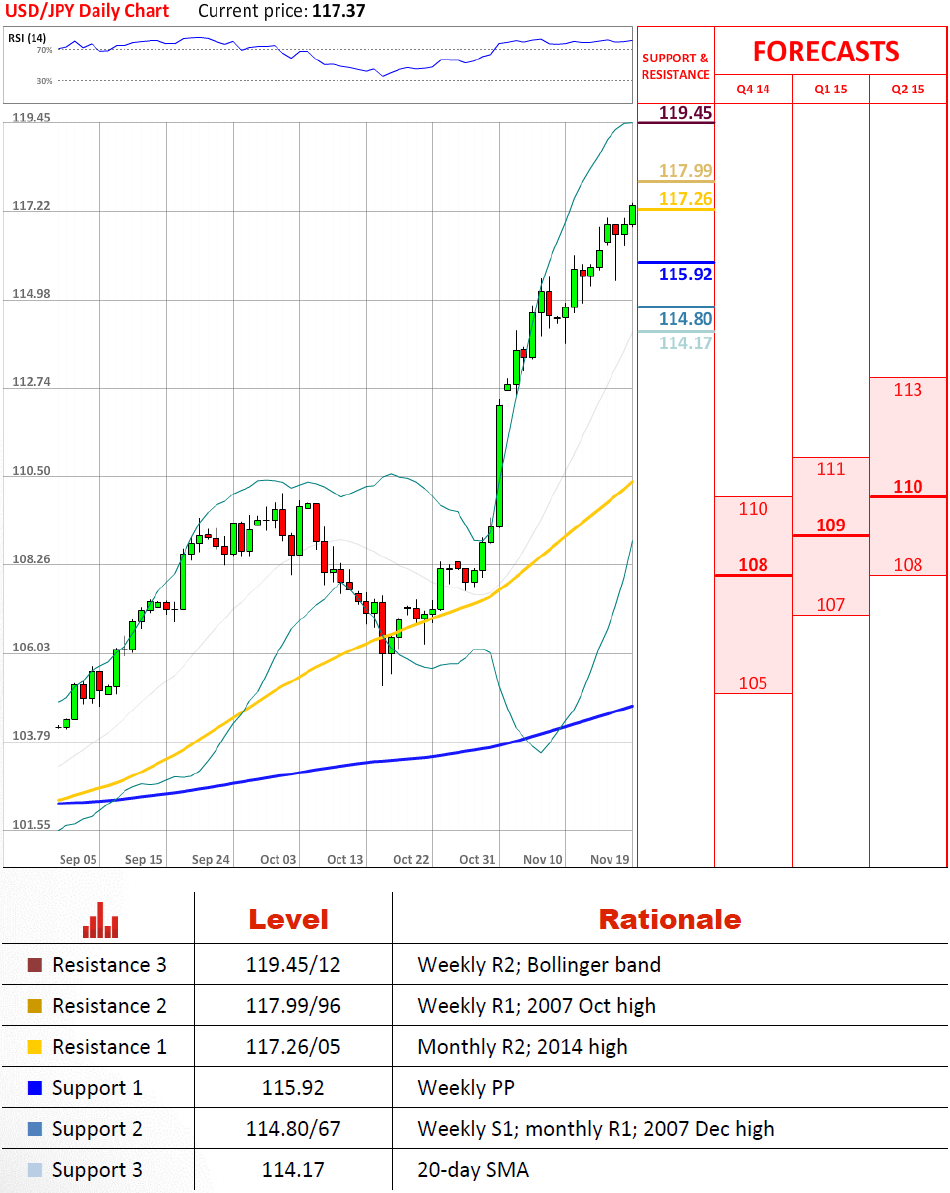Image resolution: width=950 pixels, height=1193 pixels.
Task: Click the 101.55 price axis label
Action: point(31,825)
